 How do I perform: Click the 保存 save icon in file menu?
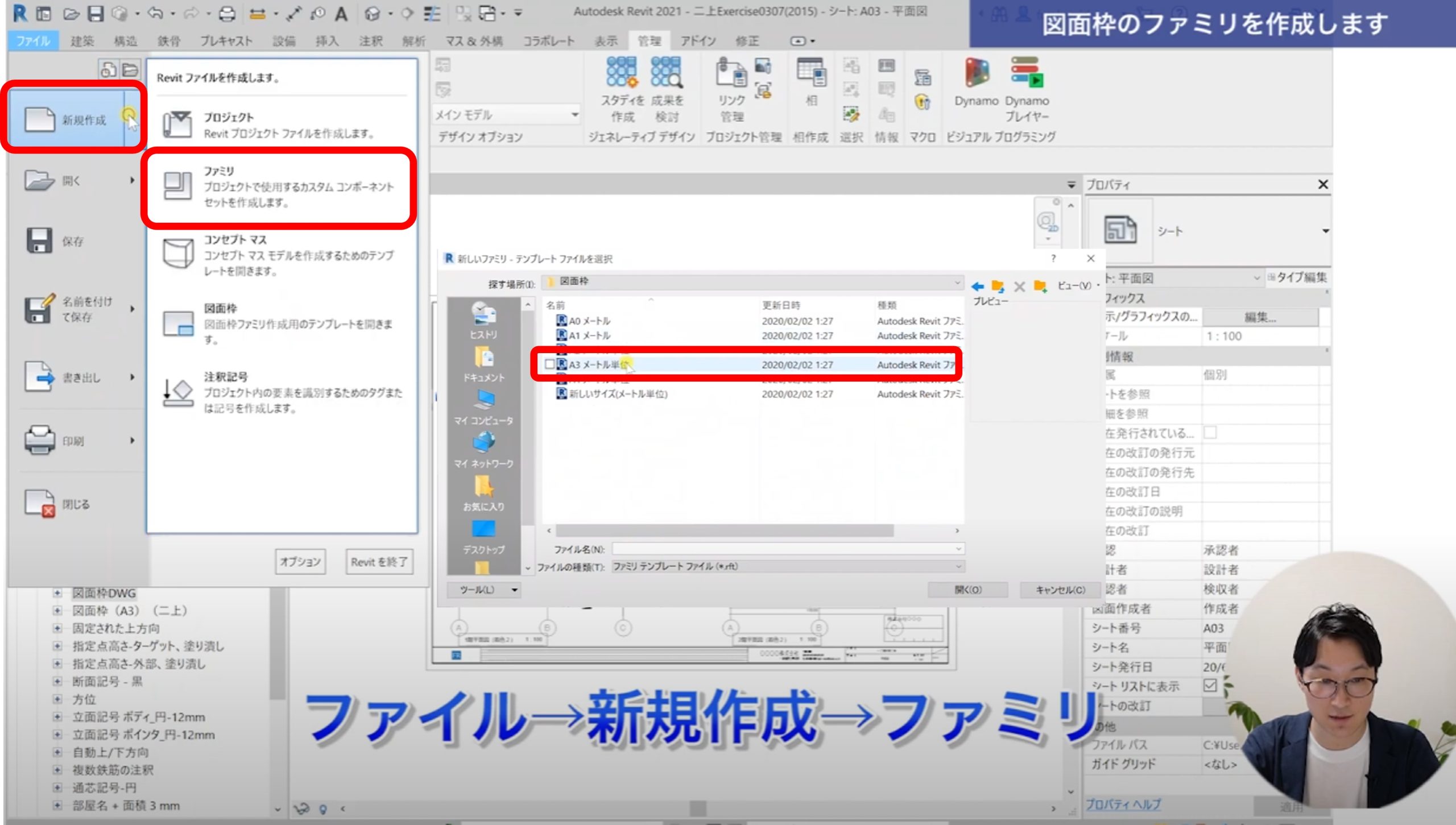click(x=39, y=241)
